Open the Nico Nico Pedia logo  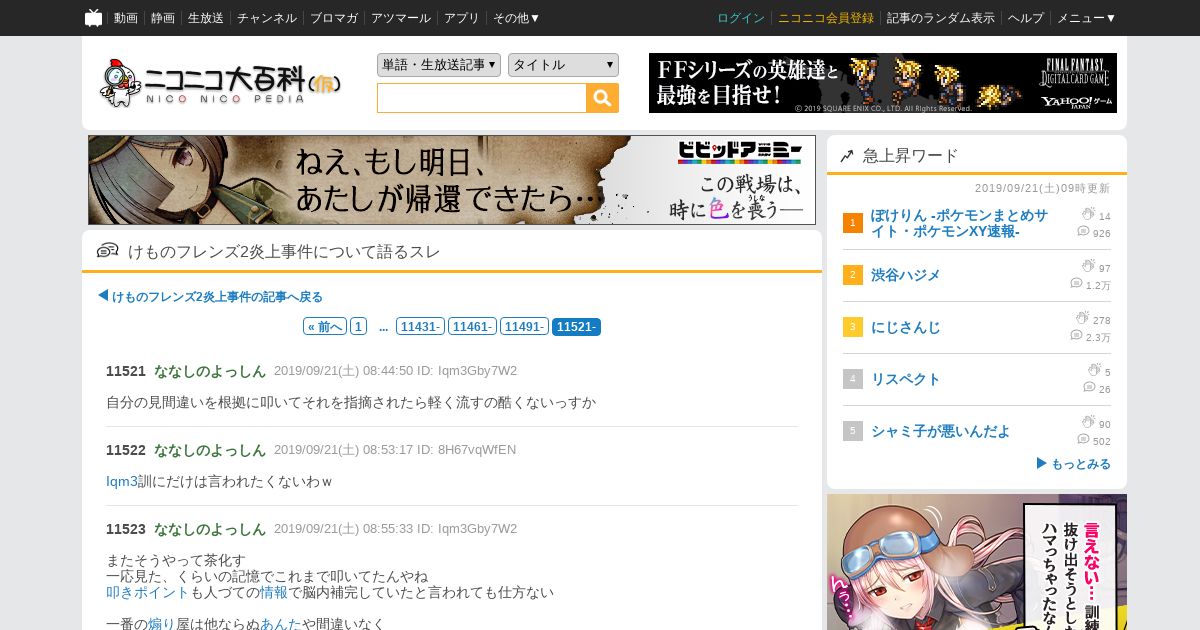coord(220,83)
